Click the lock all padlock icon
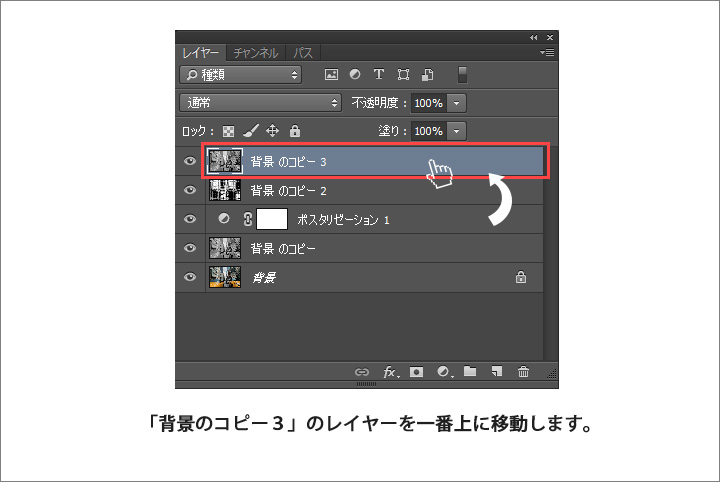720x482 pixels. pyautogui.click(x=295, y=131)
